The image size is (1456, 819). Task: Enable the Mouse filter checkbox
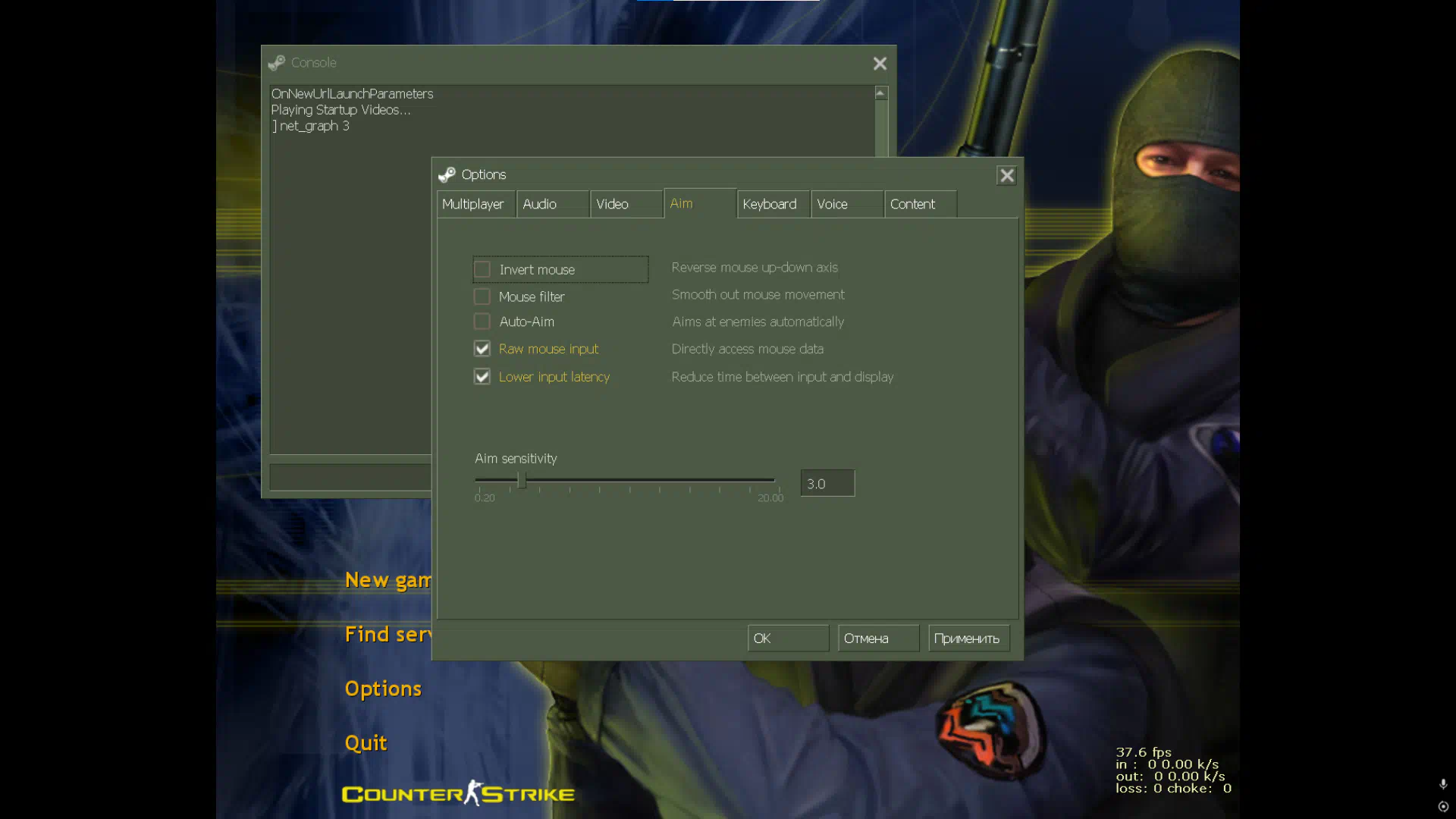(x=482, y=297)
